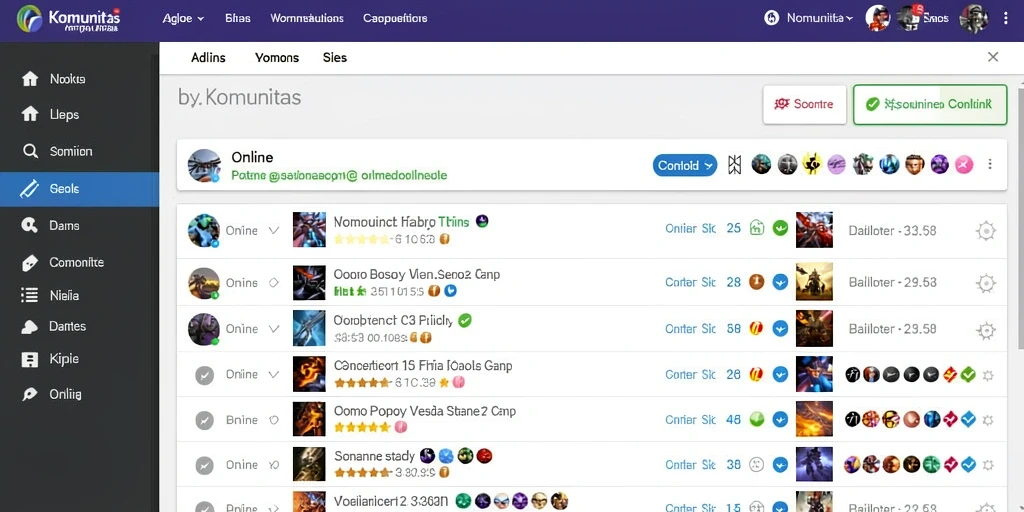Toggle the green checkmark next to Ooroptenct C3 Ptiichy
Screen dimensions: 1024x512
[465, 320]
